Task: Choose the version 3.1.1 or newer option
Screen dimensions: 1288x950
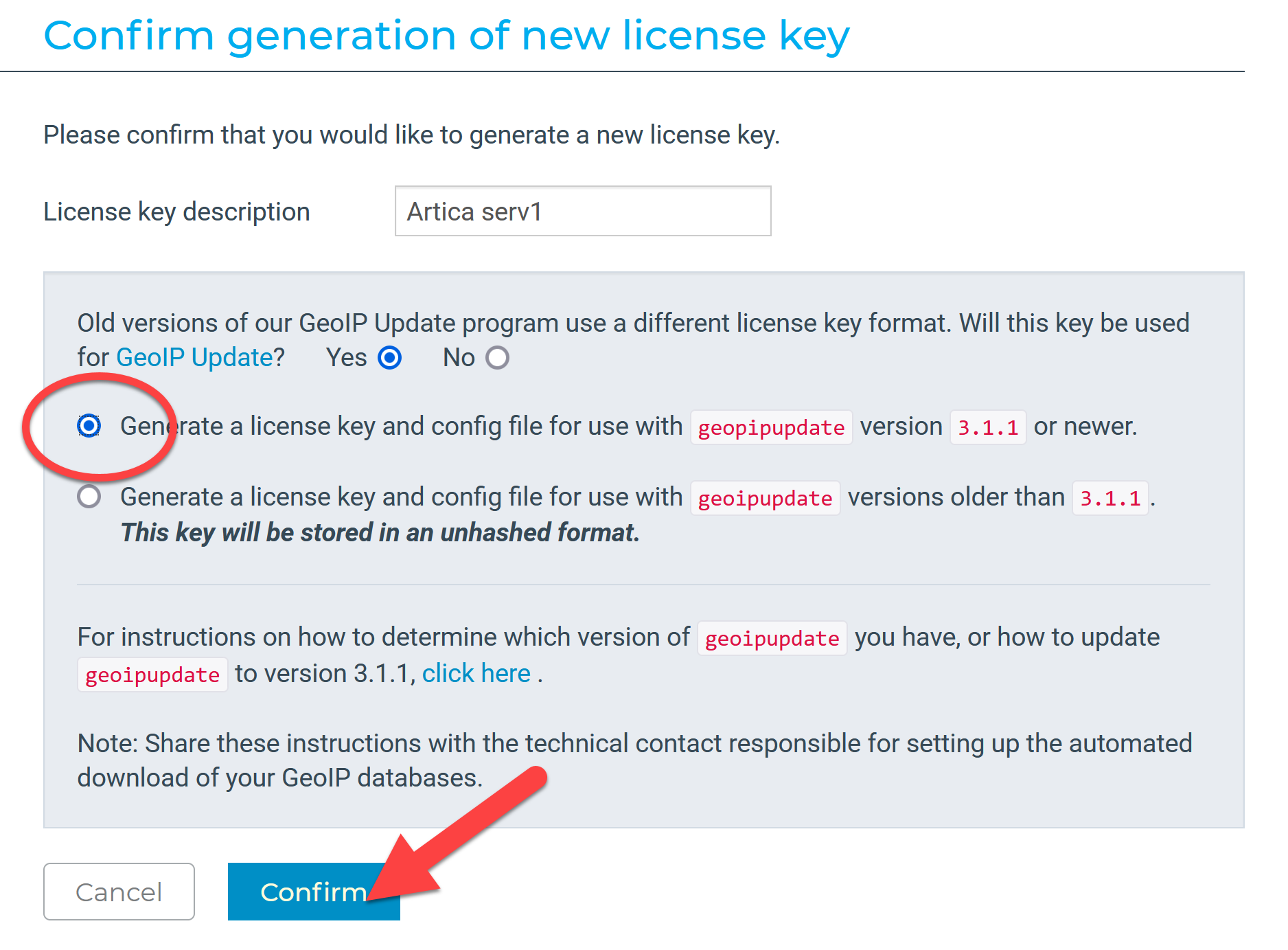Action: coord(89,426)
